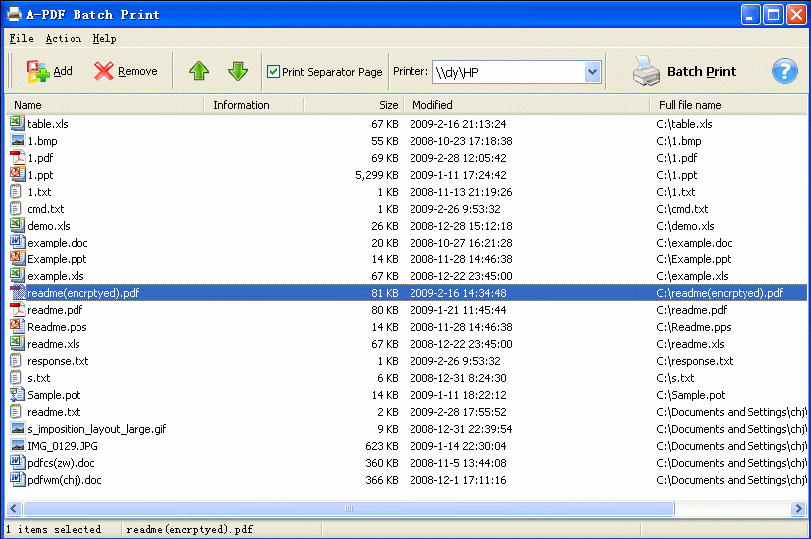Image resolution: width=811 pixels, height=539 pixels.
Task: Toggle the Print Separator Page checkbox
Action: tap(273, 72)
